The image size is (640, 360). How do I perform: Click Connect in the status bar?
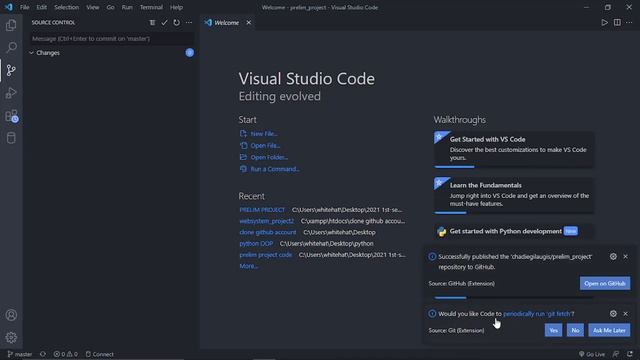coord(100,354)
